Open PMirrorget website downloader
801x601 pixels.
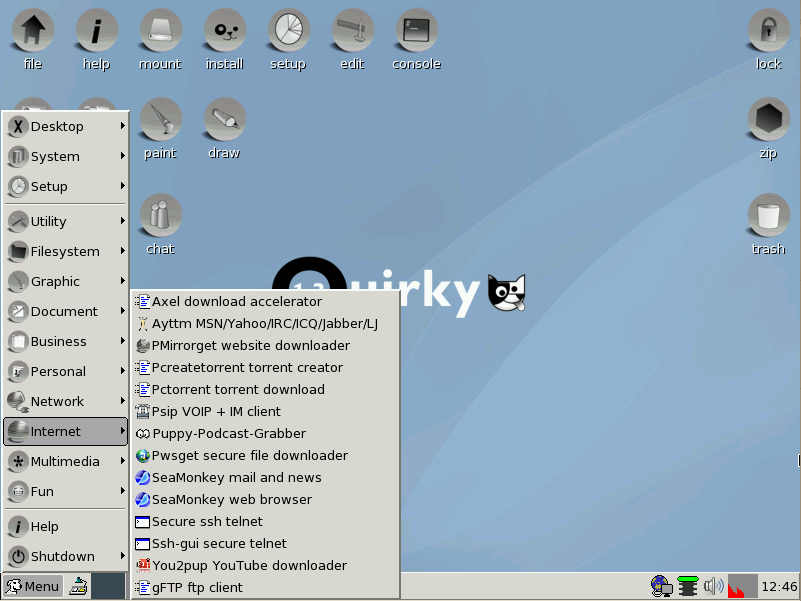click(x=265, y=345)
